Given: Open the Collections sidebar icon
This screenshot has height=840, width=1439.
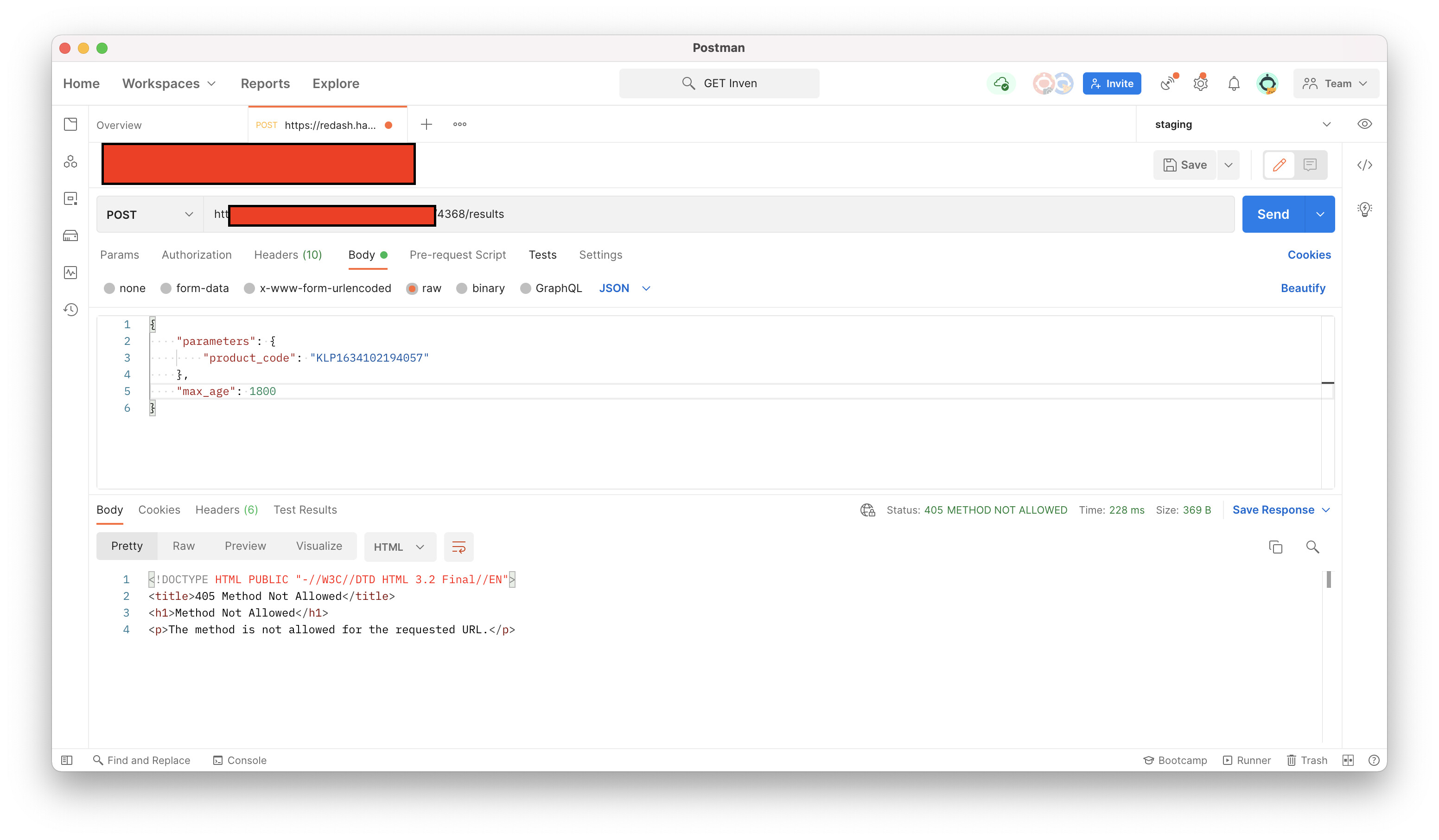Looking at the screenshot, I should click(70, 125).
